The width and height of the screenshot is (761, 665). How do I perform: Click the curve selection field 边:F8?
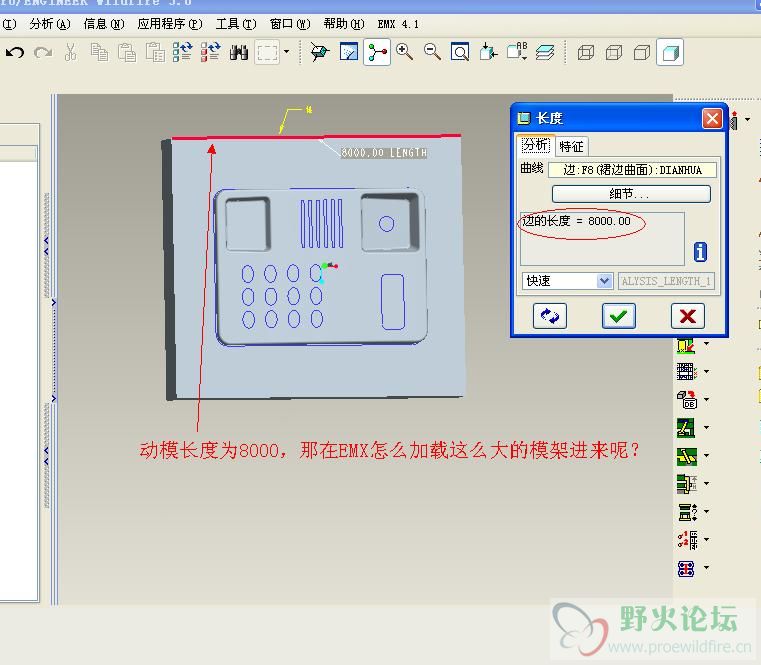[x=632, y=169]
